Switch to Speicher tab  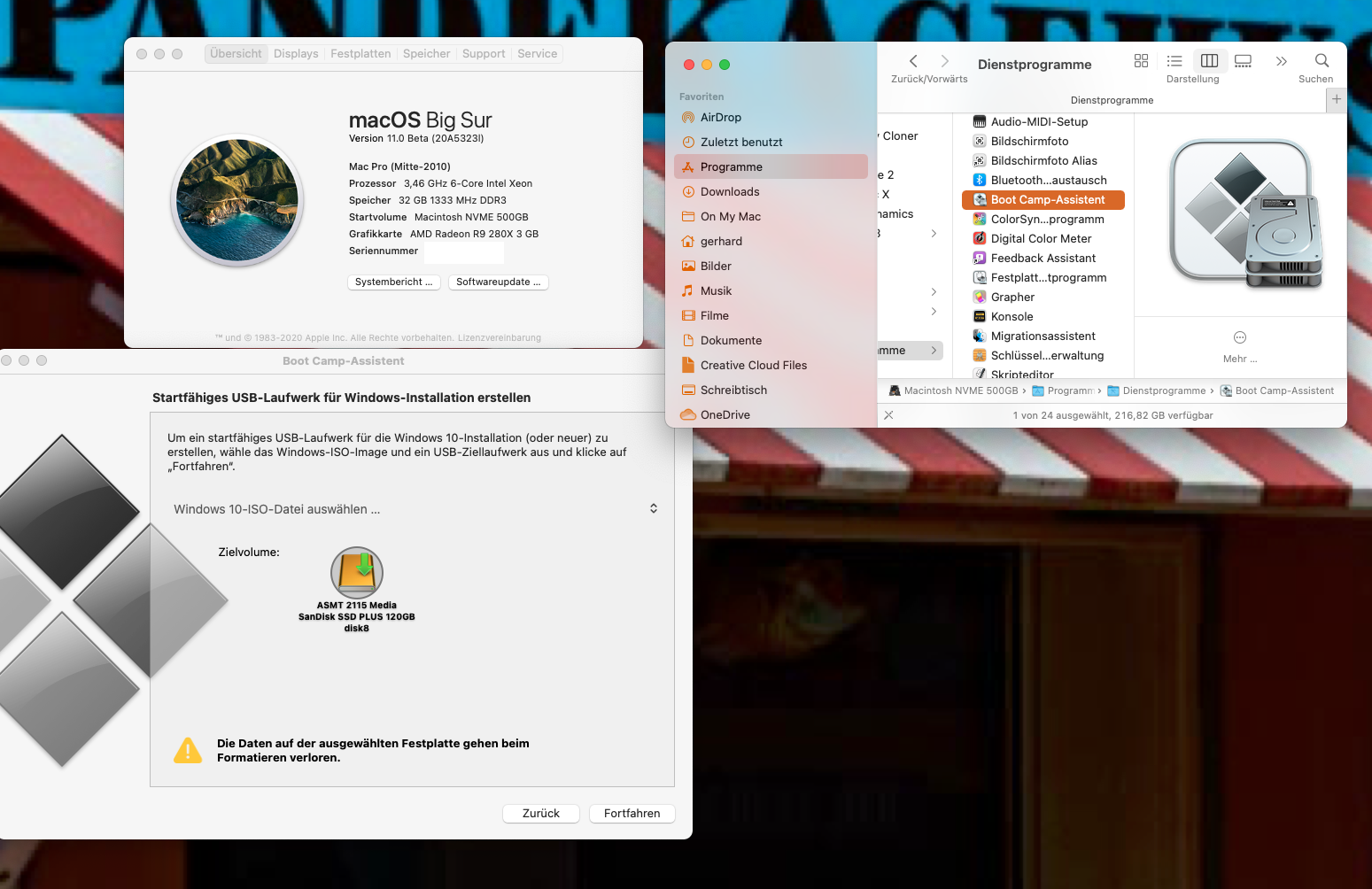tap(426, 54)
